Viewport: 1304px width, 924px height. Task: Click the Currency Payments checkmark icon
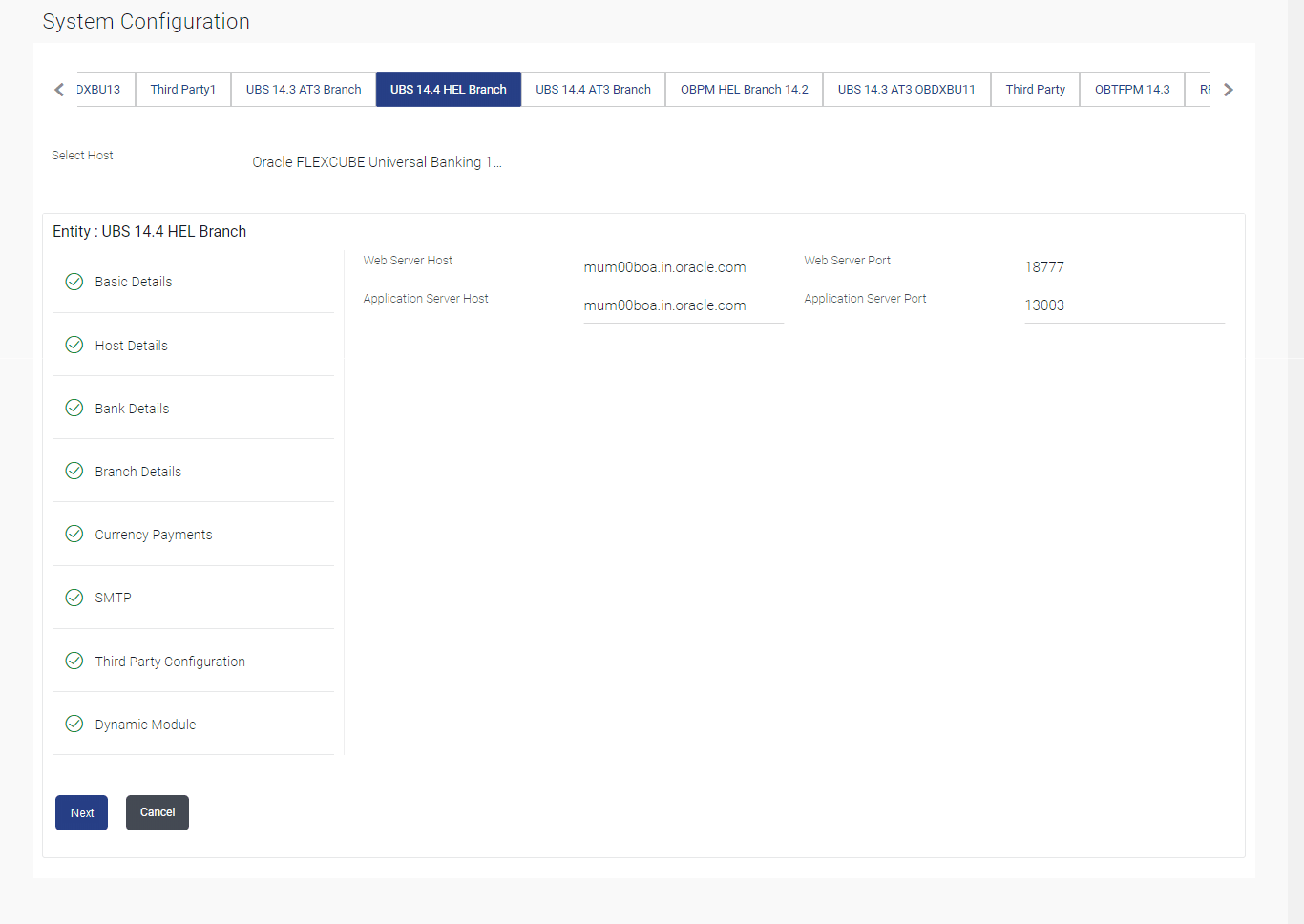point(74,534)
